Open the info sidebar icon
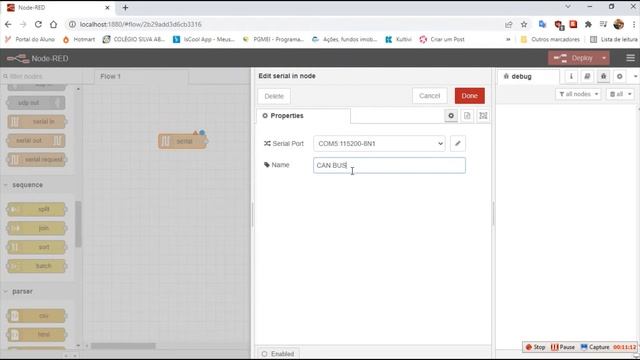This screenshot has height=360, width=640. pyautogui.click(x=571, y=76)
